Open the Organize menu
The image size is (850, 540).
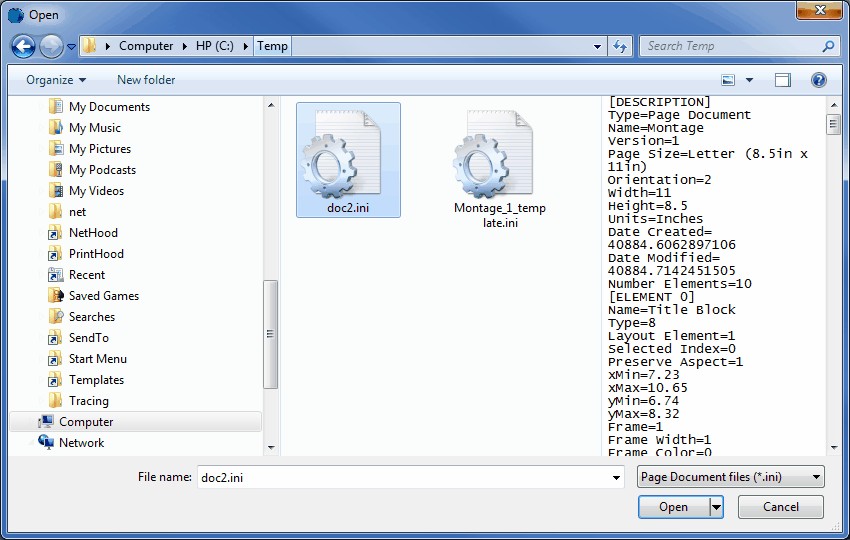[x=56, y=80]
